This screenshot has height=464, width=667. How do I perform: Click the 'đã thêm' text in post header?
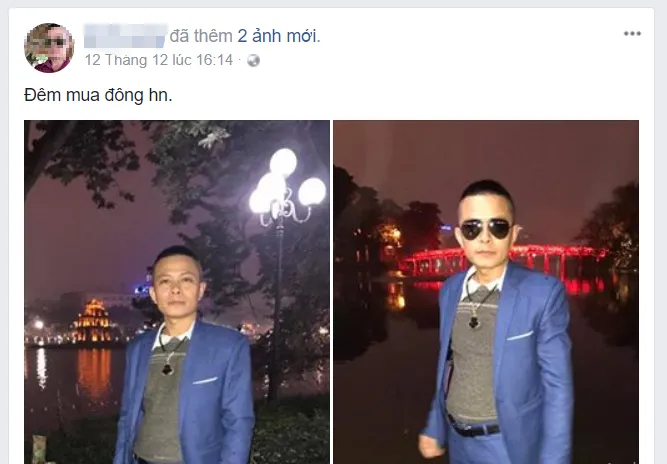coord(201,36)
